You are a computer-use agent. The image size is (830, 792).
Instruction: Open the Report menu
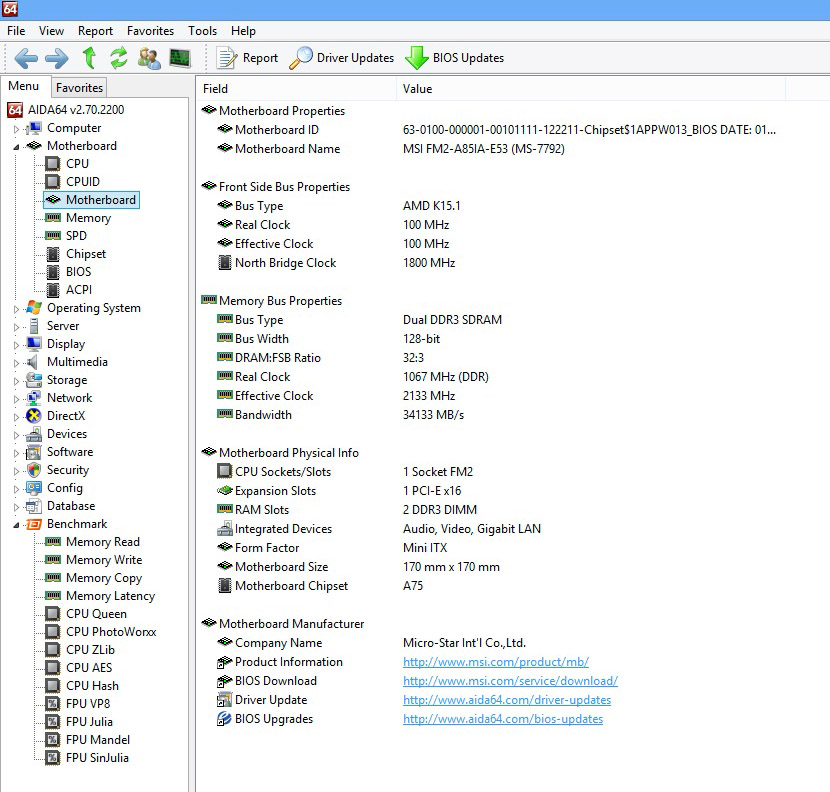pos(95,31)
